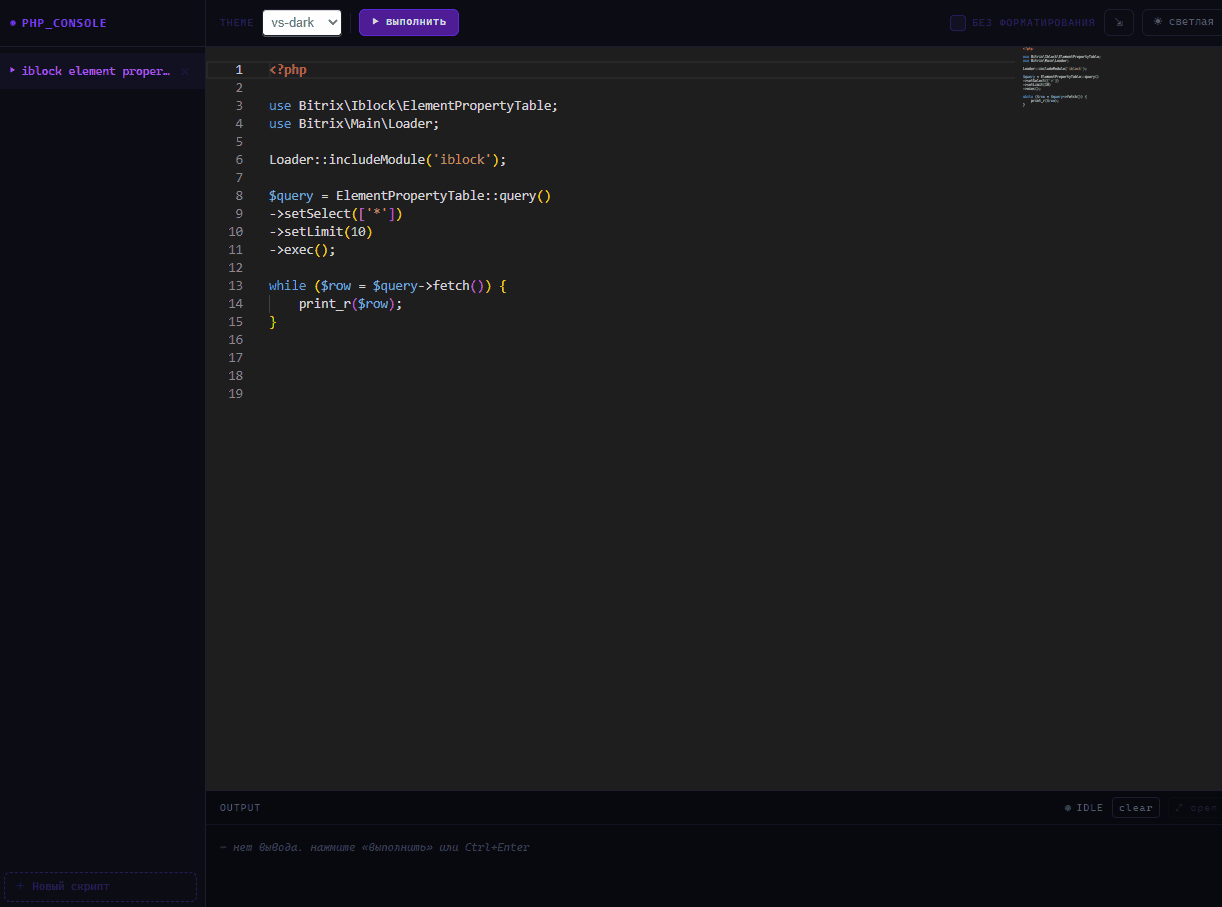Image resolution: width=1222 pixels, height=907 pixels.
Task: Open output in expanded view
Action: [1196, 808]
